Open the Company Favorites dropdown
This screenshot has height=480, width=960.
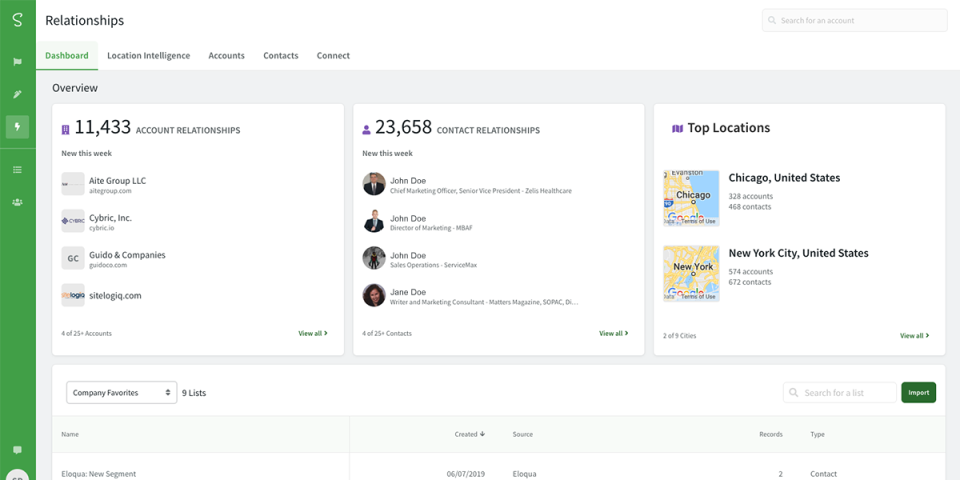click(121, 392)
